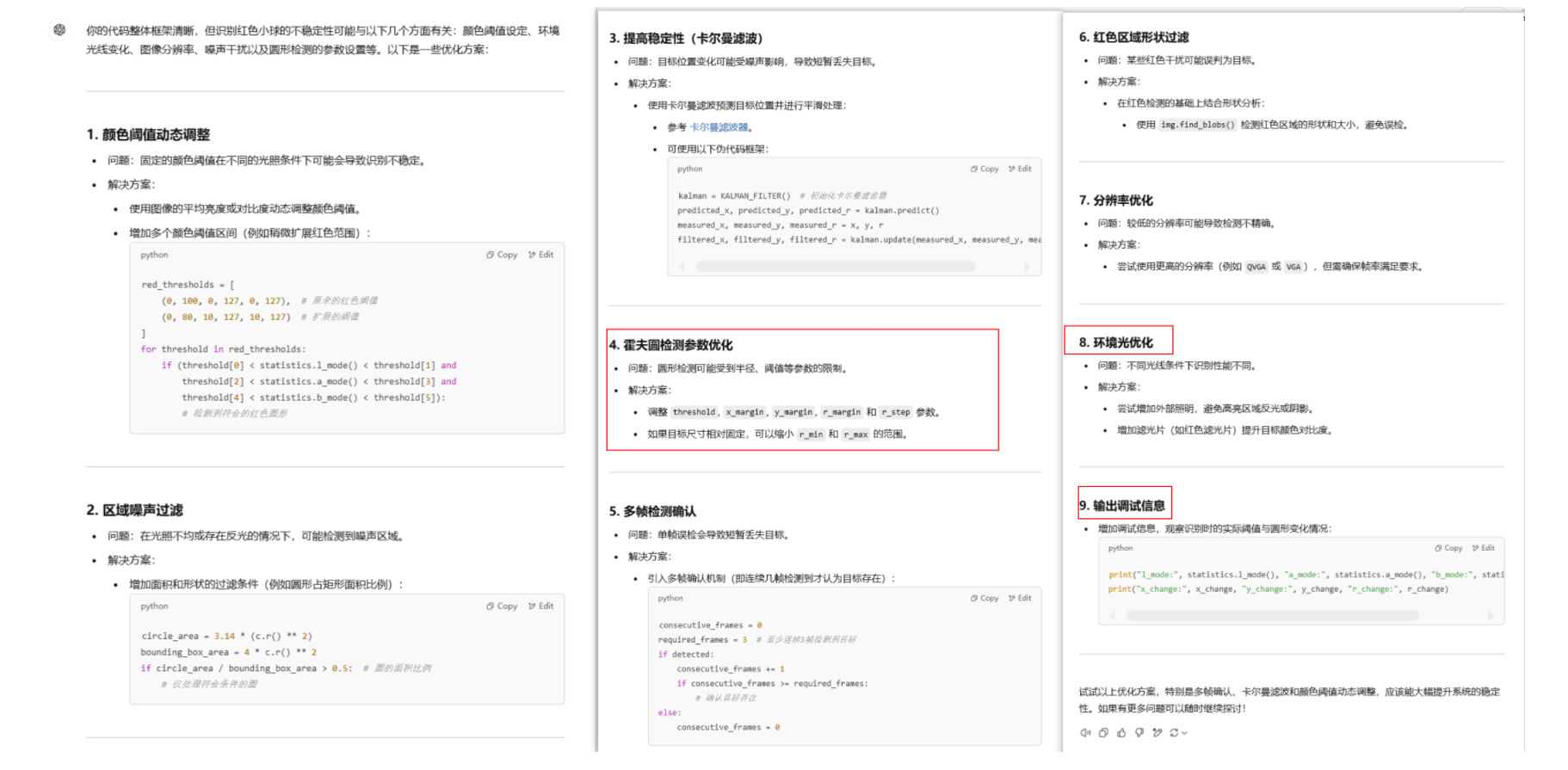Give the response a thumbs up
Screen dimensions: 1568x770
[x=1121, y=733]
